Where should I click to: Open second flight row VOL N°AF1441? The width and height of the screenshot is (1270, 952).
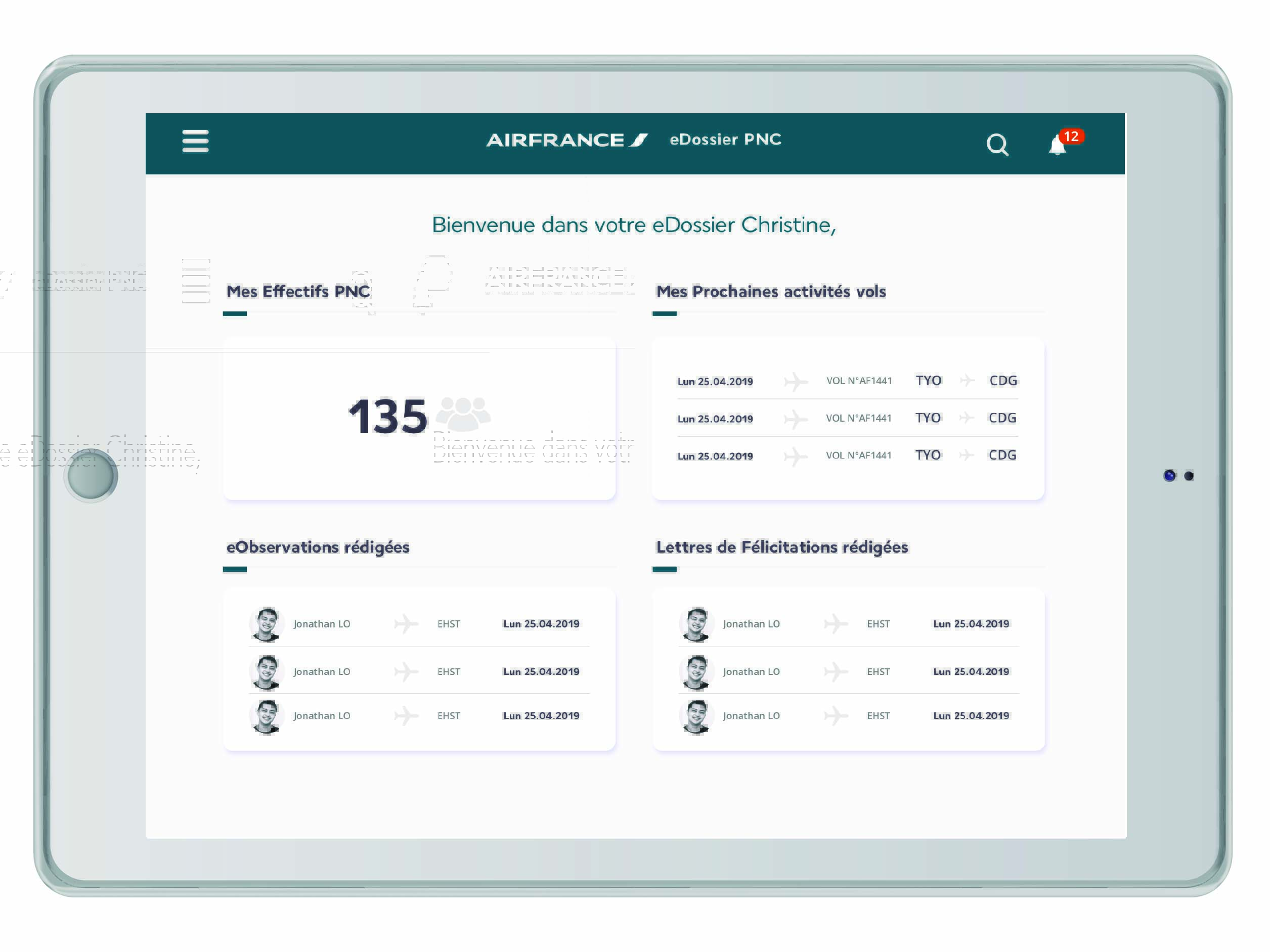pyautogui.click(x=858, y=418)
